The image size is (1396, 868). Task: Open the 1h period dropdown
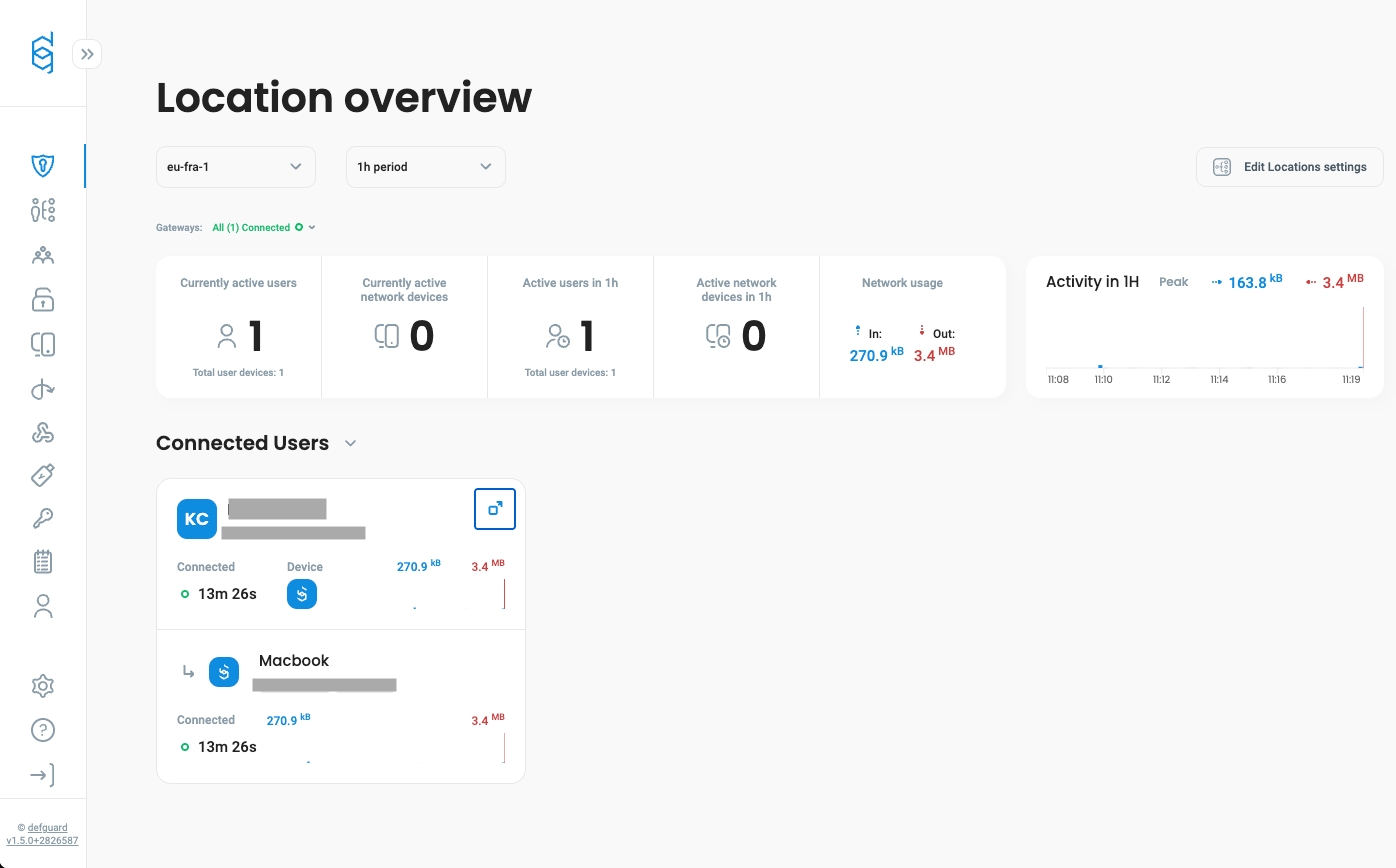click(x=425, y=167)
